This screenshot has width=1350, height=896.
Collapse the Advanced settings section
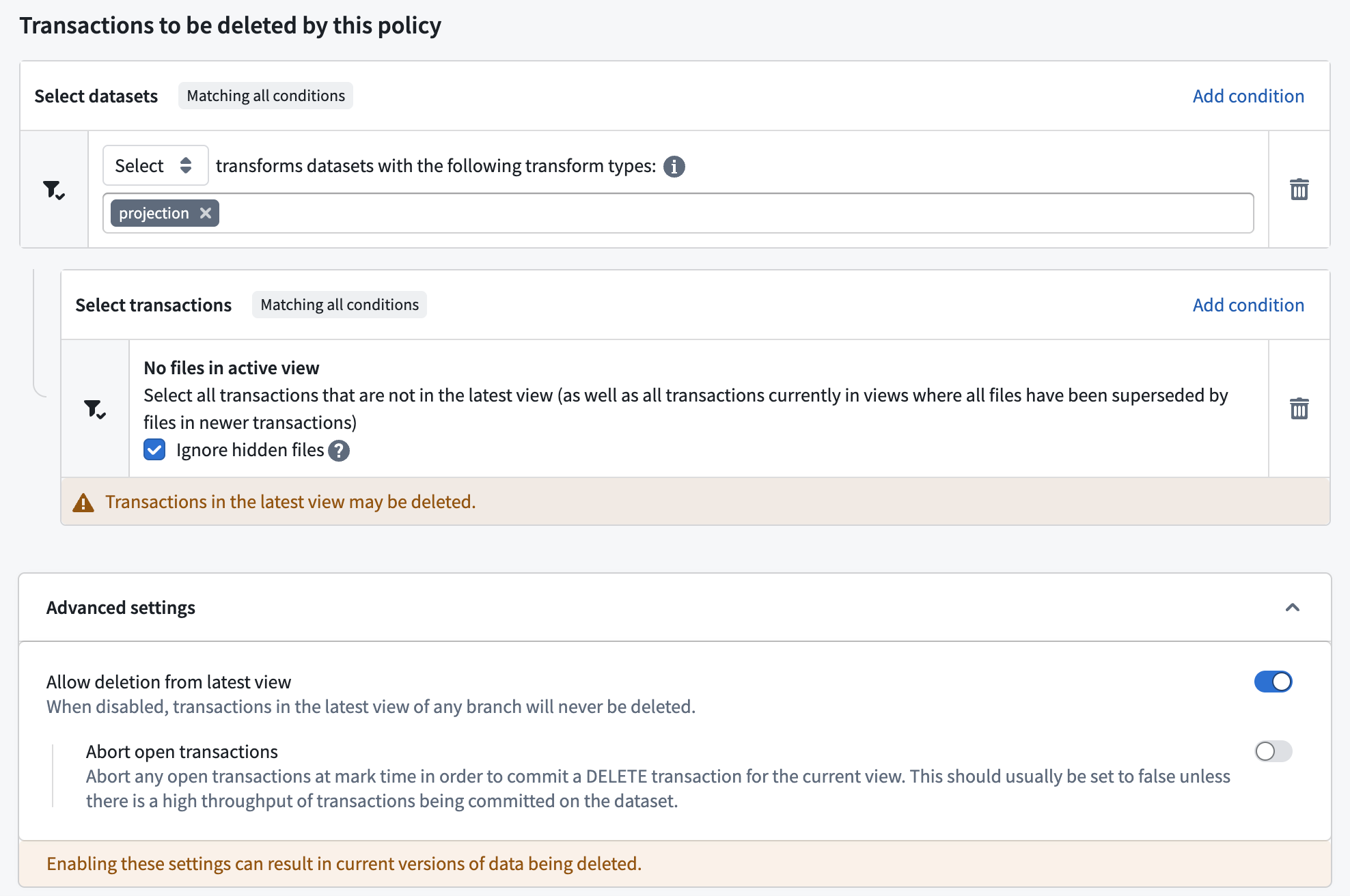coord(1292,607)
